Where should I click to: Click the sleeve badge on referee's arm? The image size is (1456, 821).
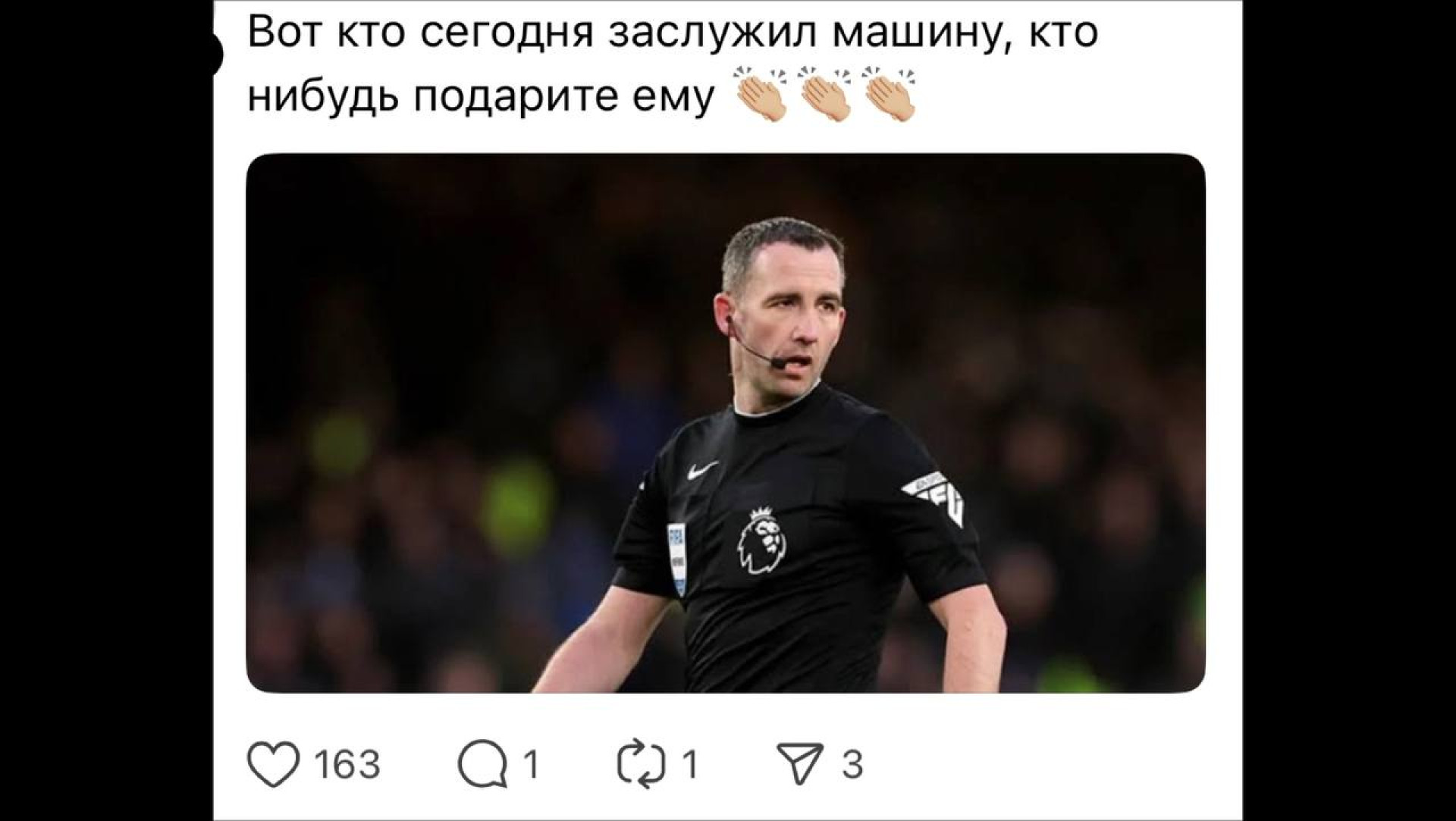937,497
